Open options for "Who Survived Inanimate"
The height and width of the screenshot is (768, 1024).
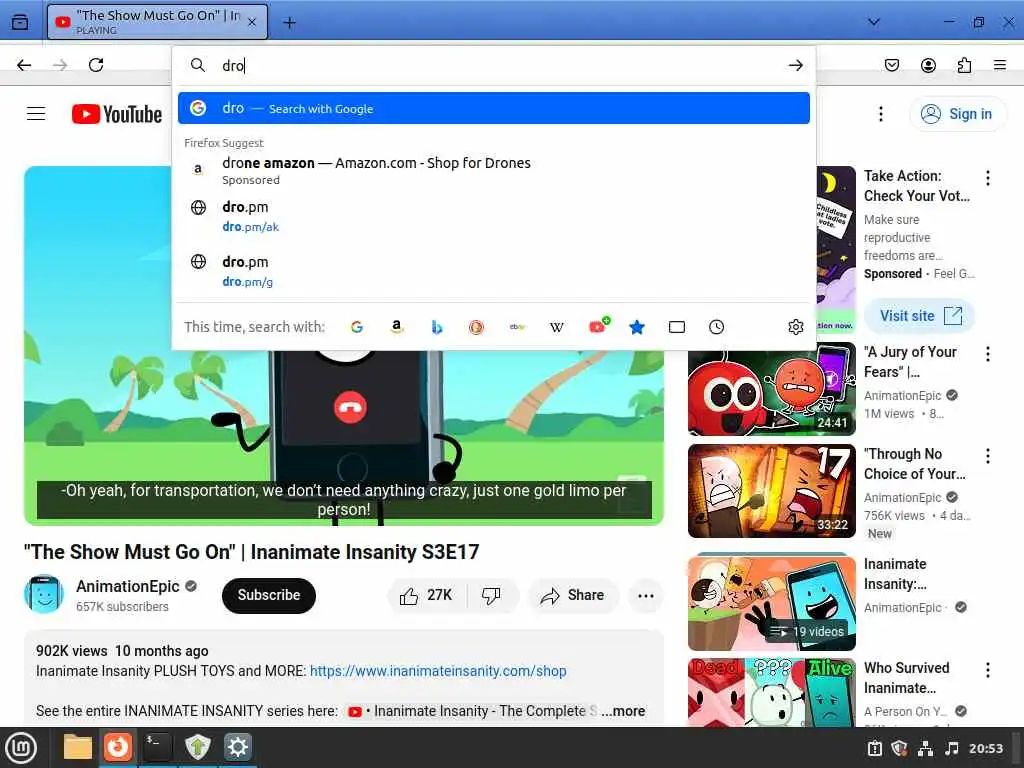pyautogui.click(x=987, y=670)
